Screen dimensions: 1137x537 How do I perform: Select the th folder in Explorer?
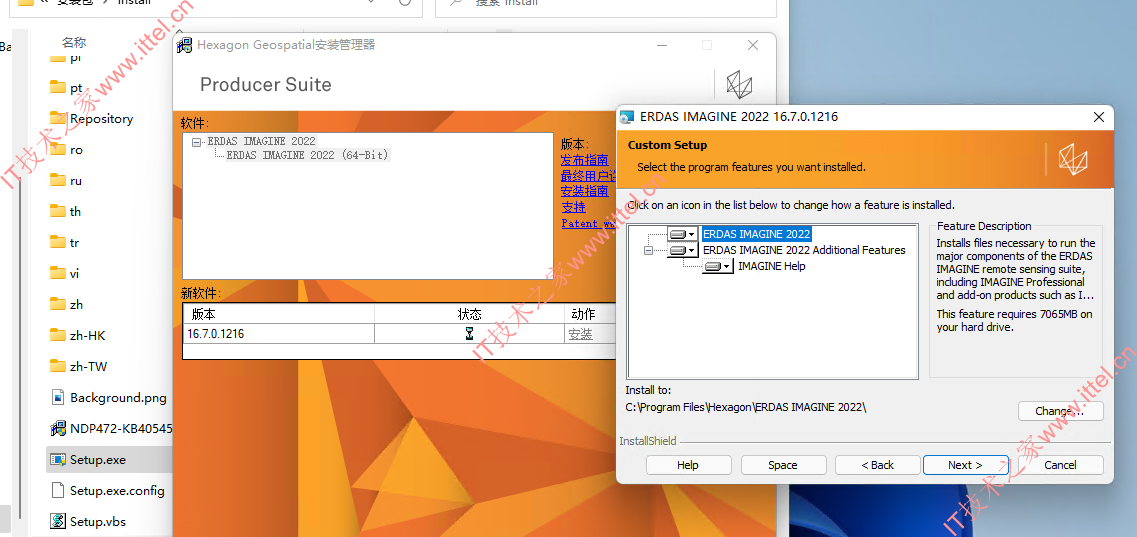click(x=75, y=211)
